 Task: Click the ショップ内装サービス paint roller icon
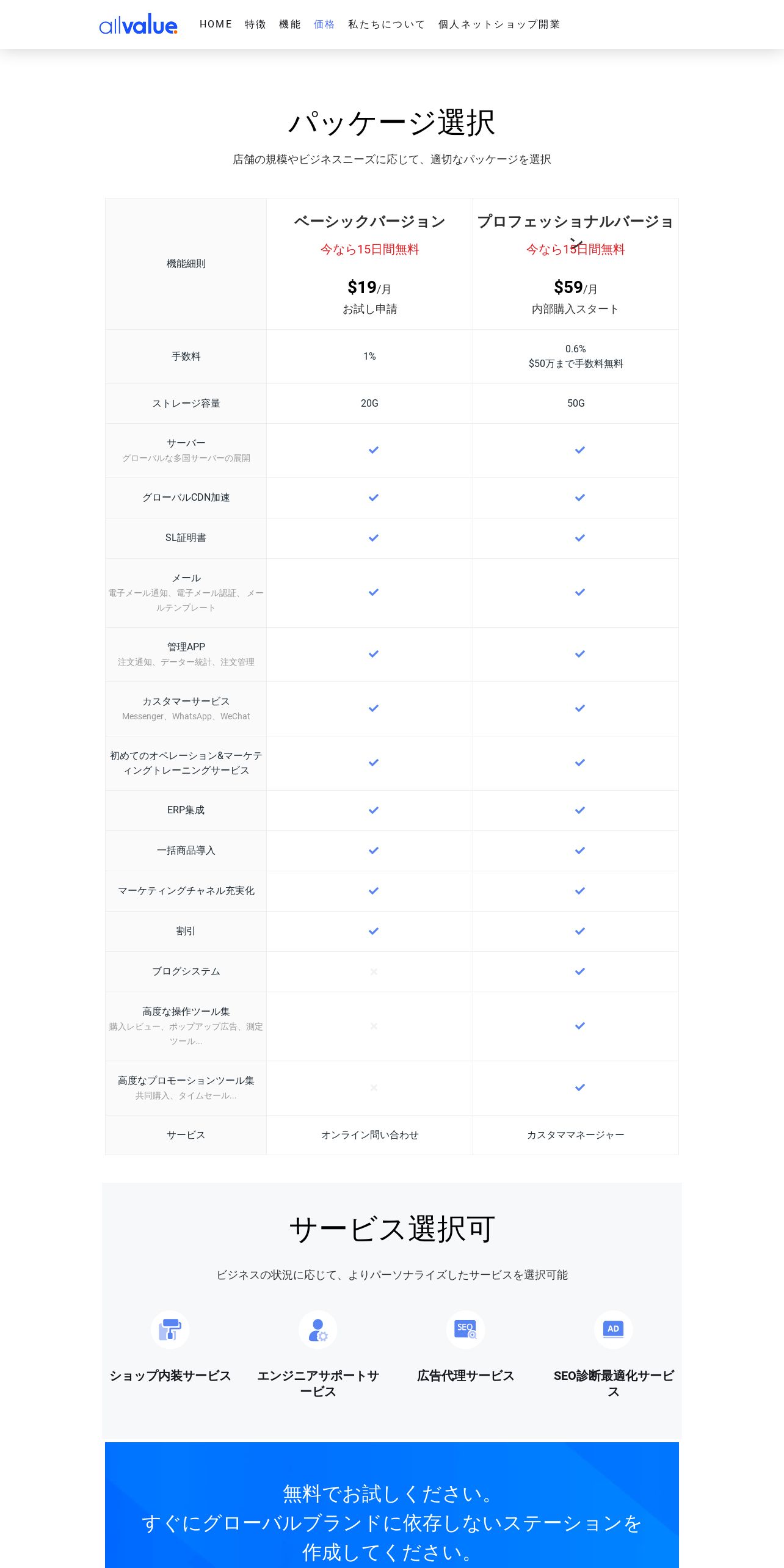point(170,1329)
